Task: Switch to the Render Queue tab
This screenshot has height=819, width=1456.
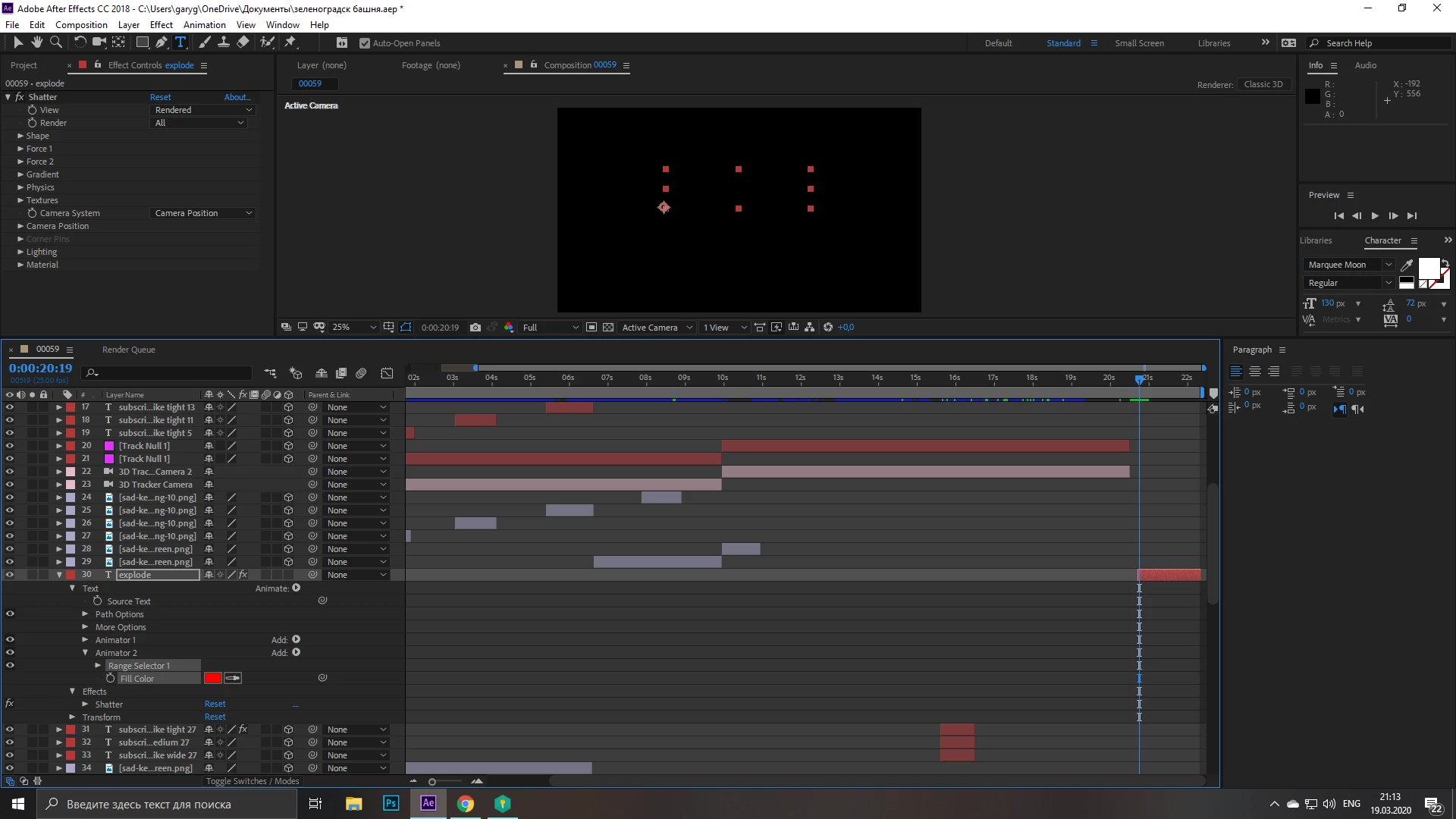Action: 128,350
